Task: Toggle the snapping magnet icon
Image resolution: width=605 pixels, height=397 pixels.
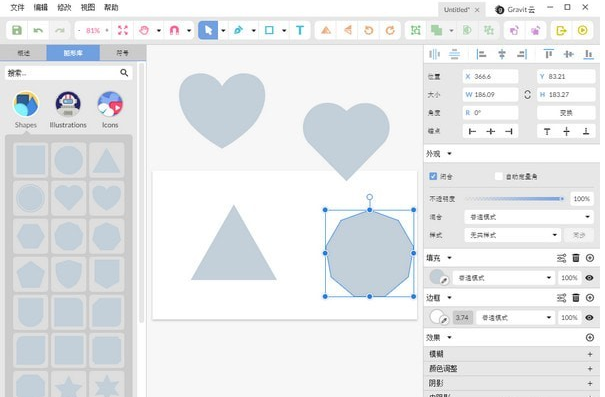Action: 174,30
